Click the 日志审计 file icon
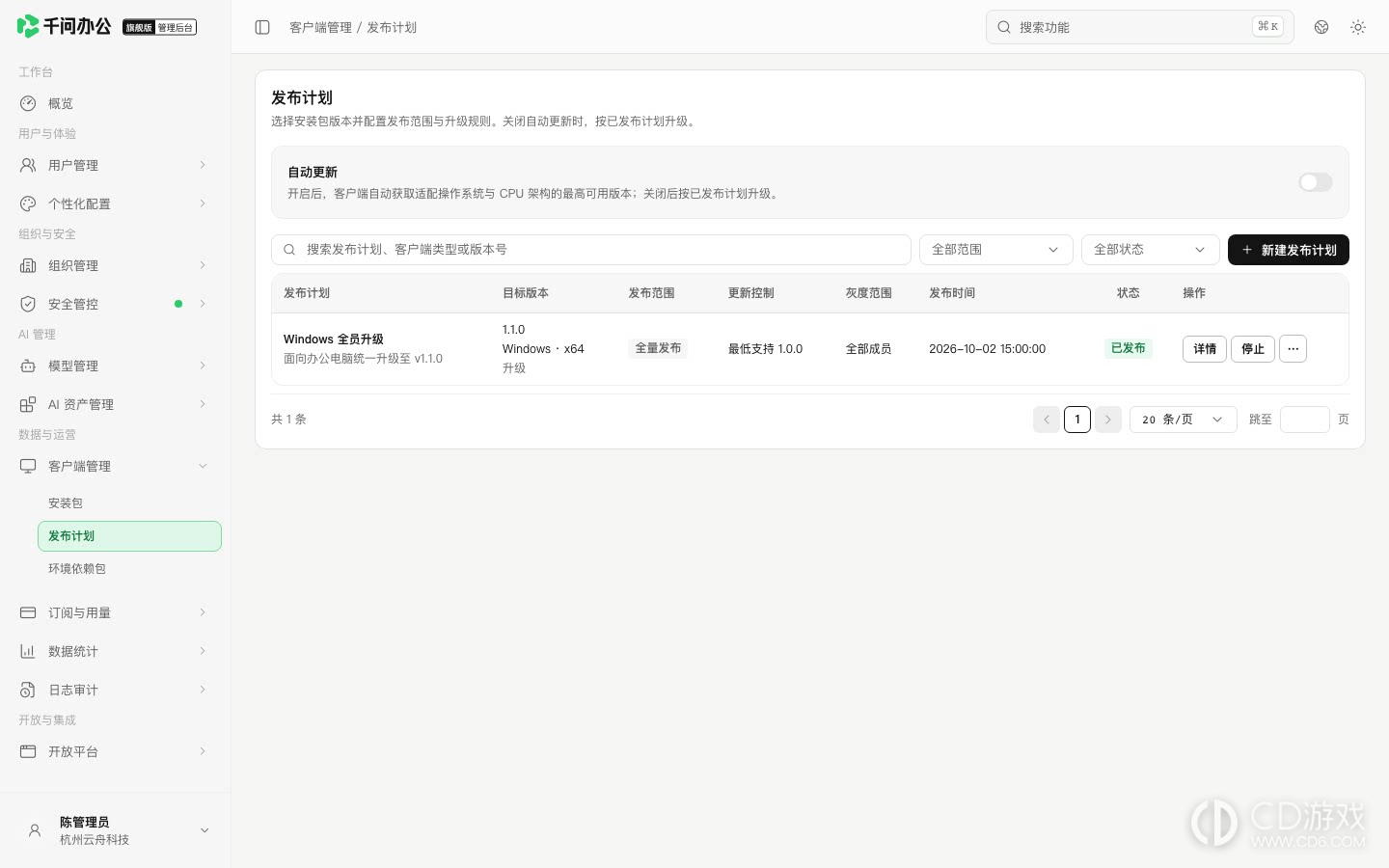This screenshot has height=868, width=1389. coord(28,690)
